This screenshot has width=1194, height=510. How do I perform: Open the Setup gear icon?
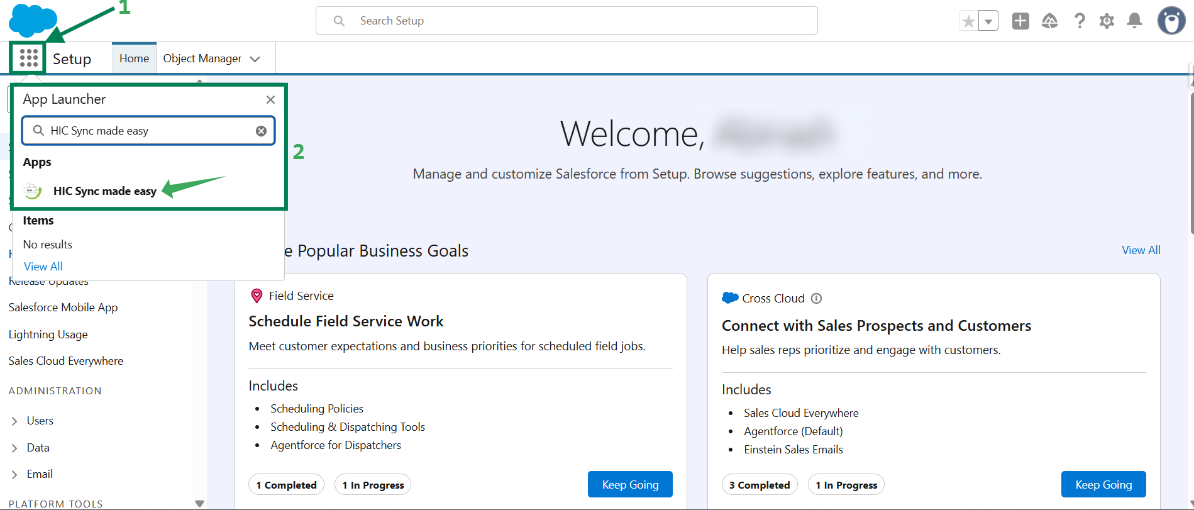pos(1107,21)
